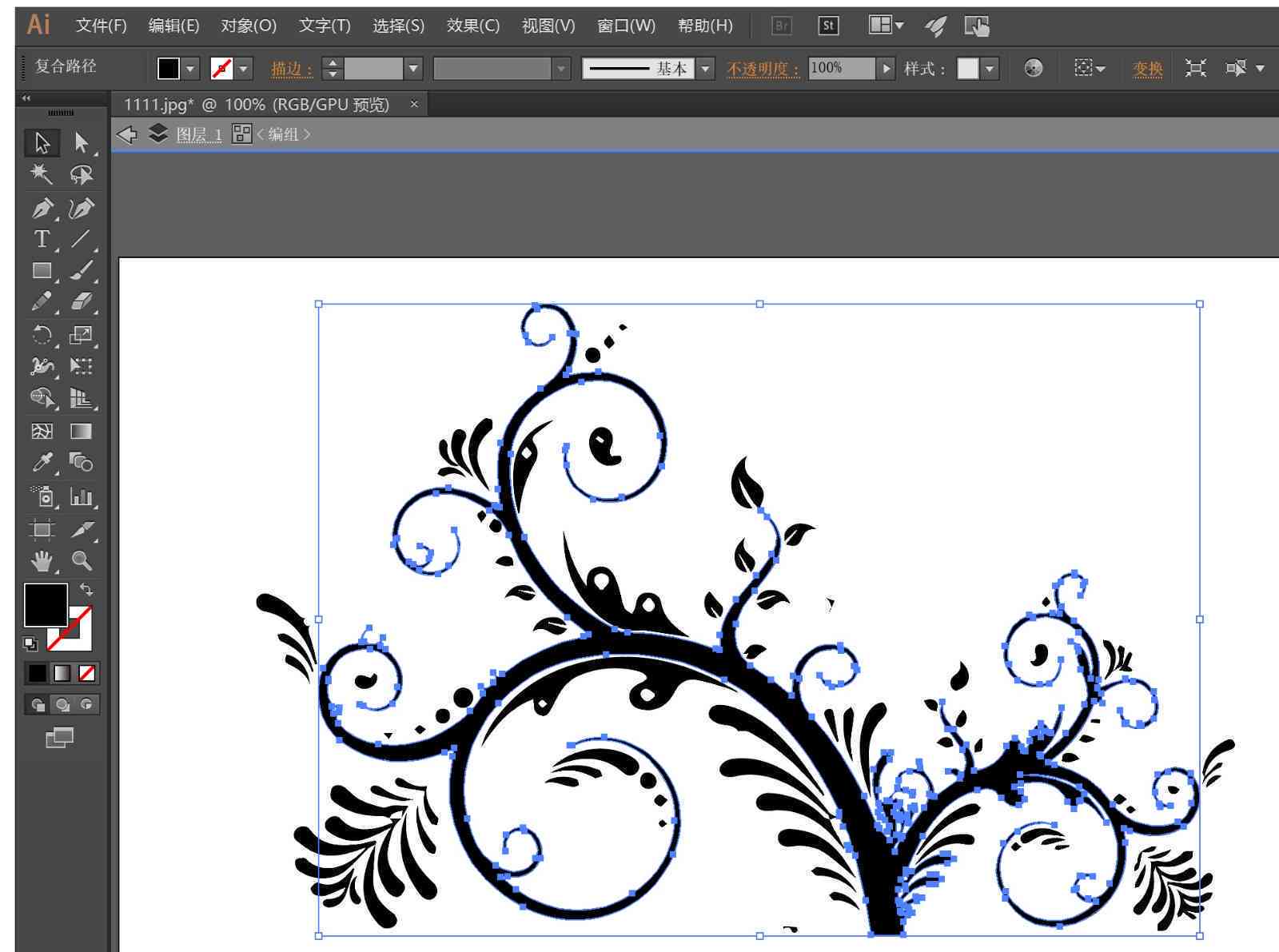Select the Curvature tool
This screenshot has height=952, width=1279.
coord(81,208)
